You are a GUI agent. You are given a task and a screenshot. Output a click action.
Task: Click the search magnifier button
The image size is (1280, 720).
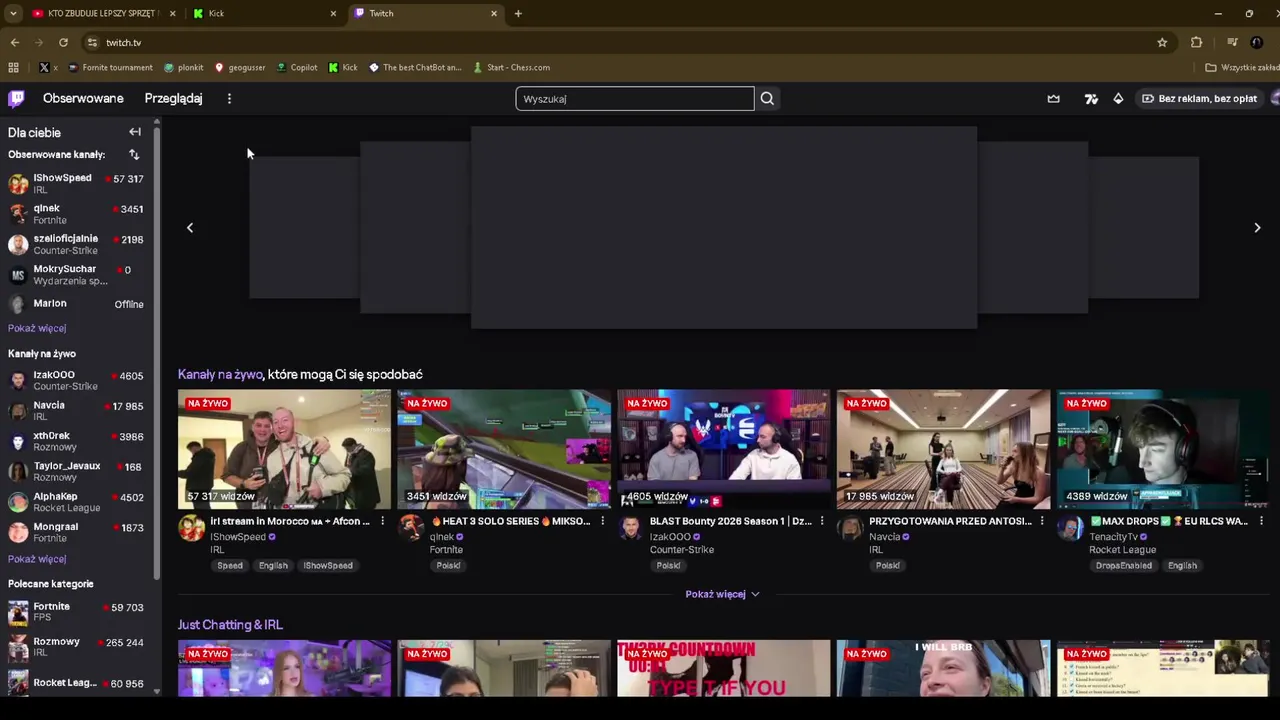pyautogui.click(x=767, y=98)
